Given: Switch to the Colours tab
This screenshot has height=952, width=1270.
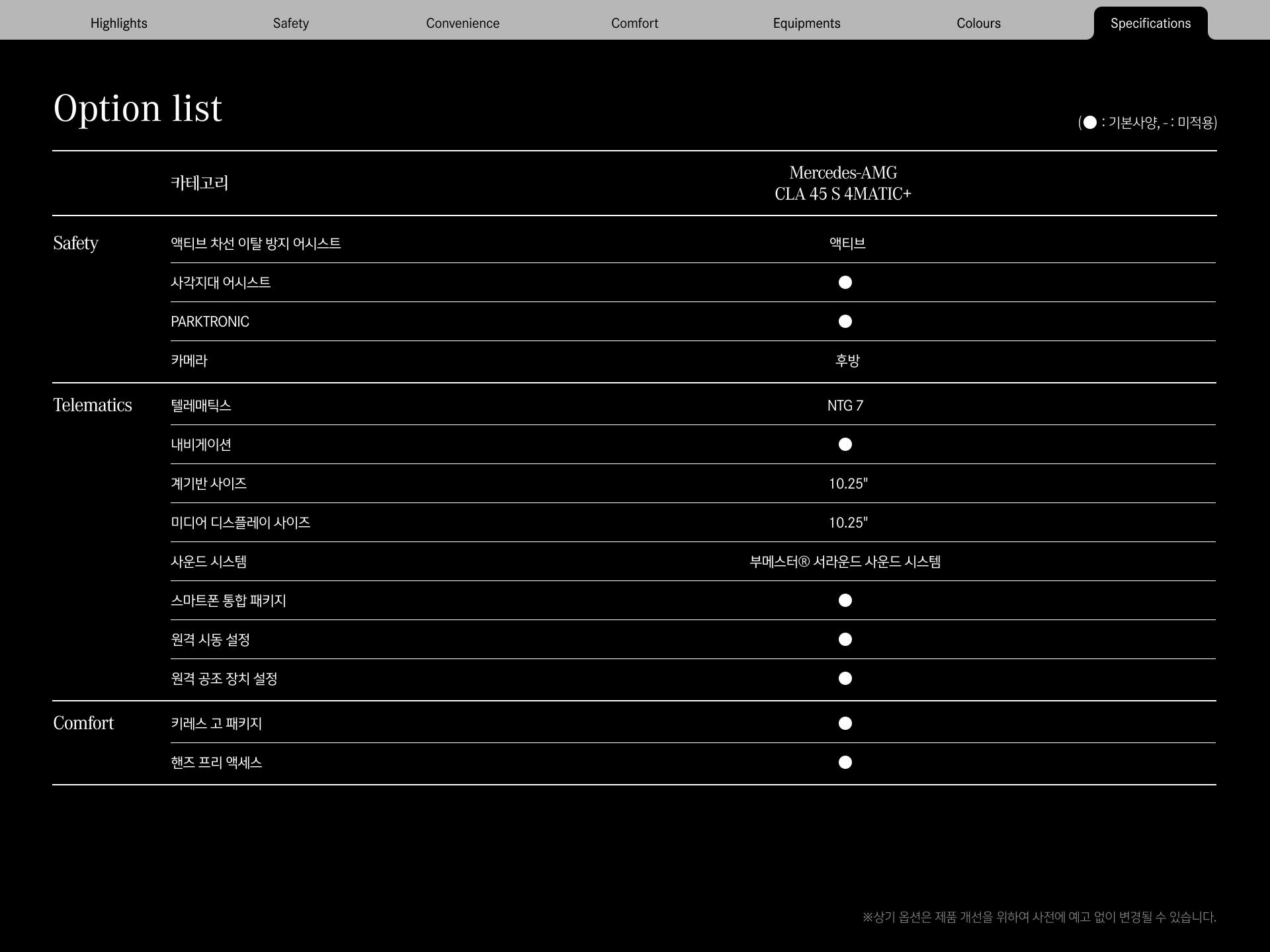Looking at the screenshot, I should click(x=979, y=23).
